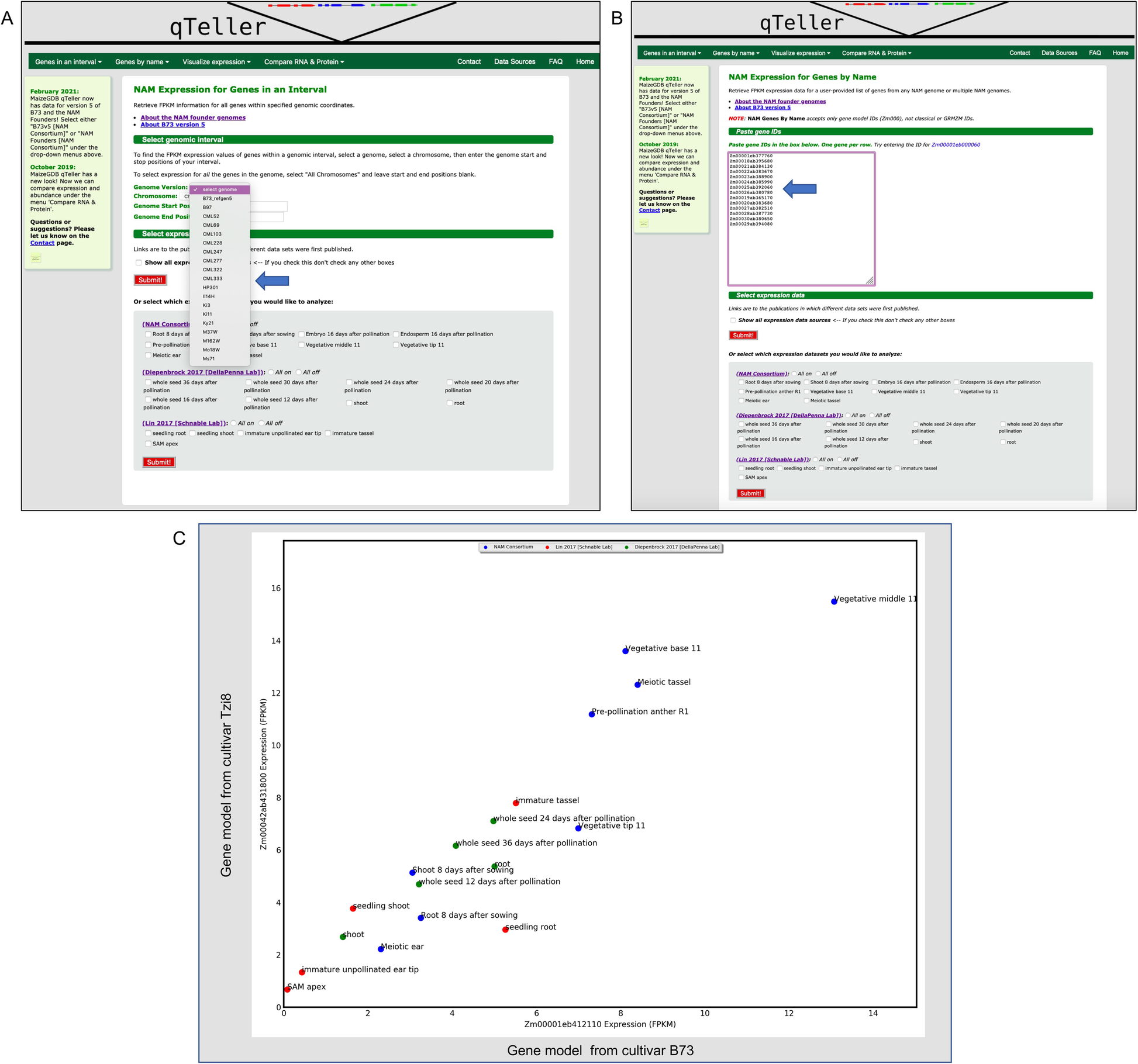Pick HP301 from the genome version list

[220, 288]
